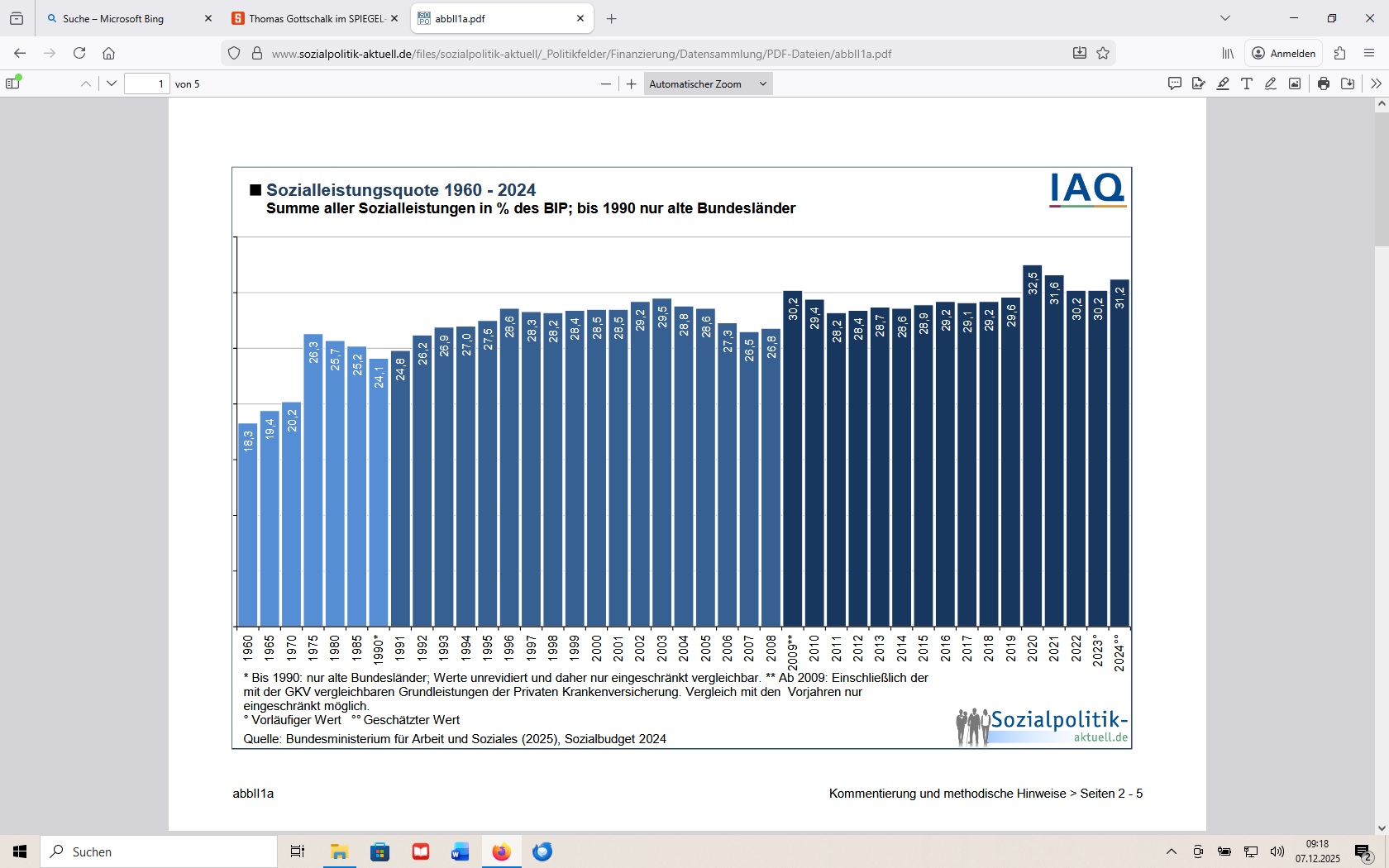This screenshot has height=868, width=1389.
Task: Click the page number input field
Action: point(146,83)
